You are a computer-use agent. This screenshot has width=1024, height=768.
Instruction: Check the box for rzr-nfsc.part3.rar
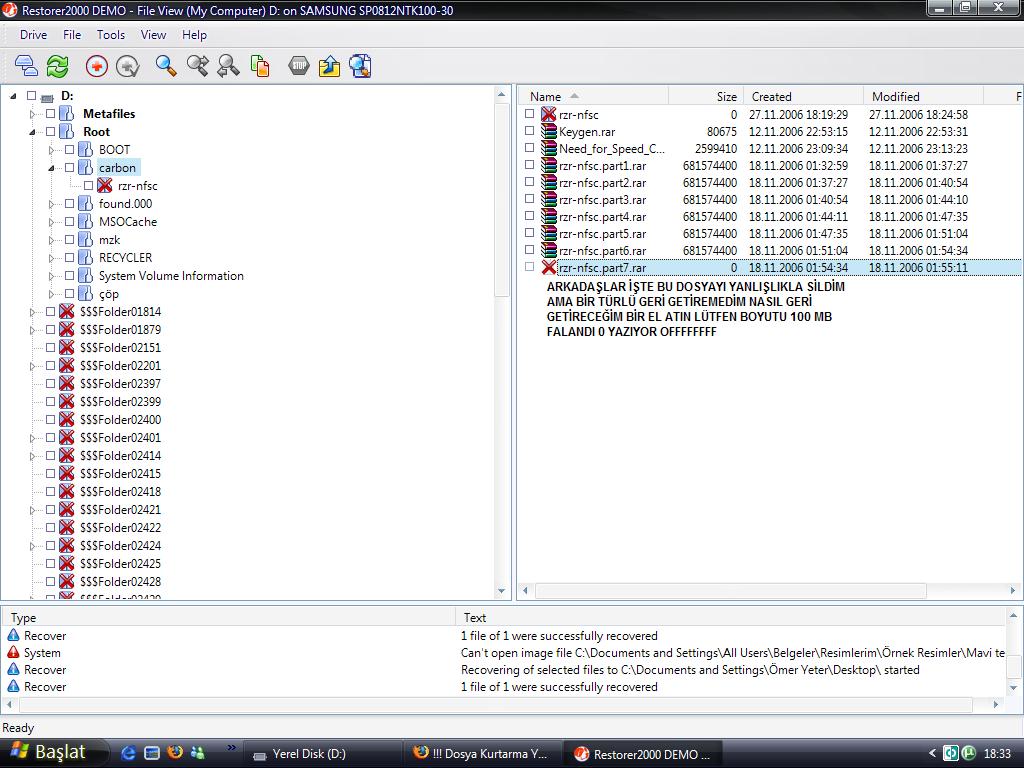tap(530, 199)
